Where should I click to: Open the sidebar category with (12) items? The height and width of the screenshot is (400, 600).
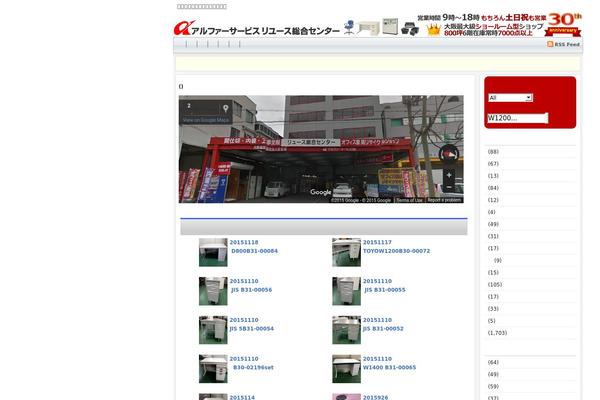(493, 200)
